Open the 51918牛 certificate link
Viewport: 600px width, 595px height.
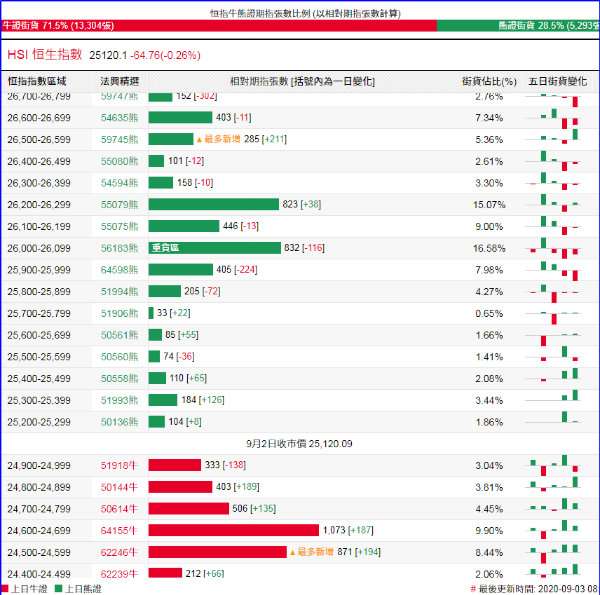119,465
